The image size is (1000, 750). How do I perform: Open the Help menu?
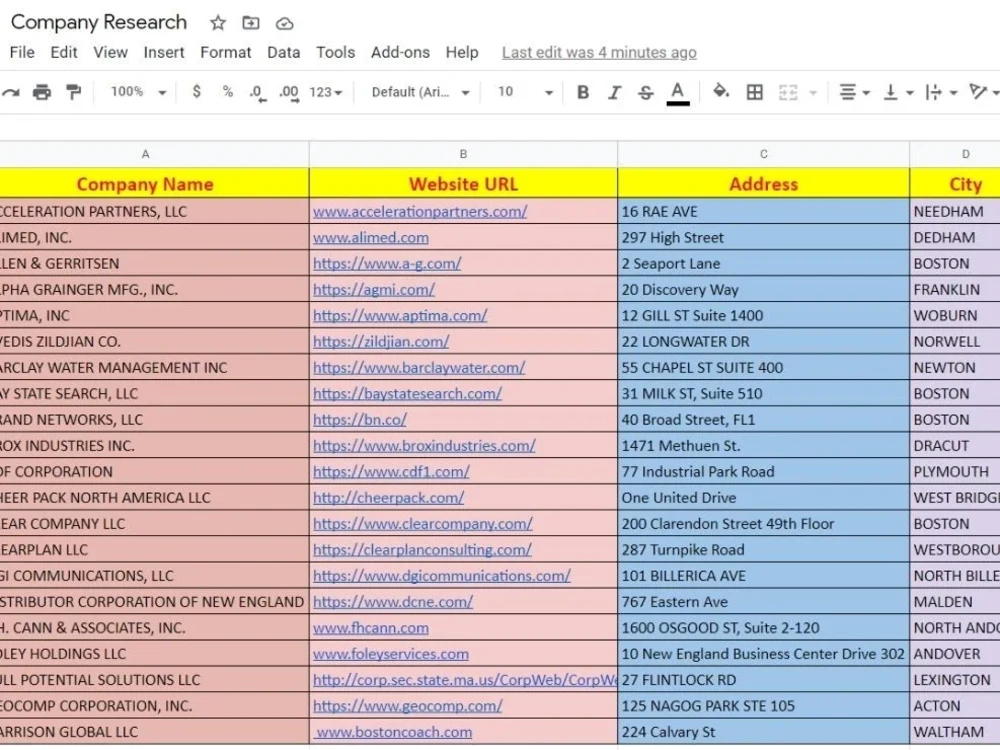[x=462, y=52]
